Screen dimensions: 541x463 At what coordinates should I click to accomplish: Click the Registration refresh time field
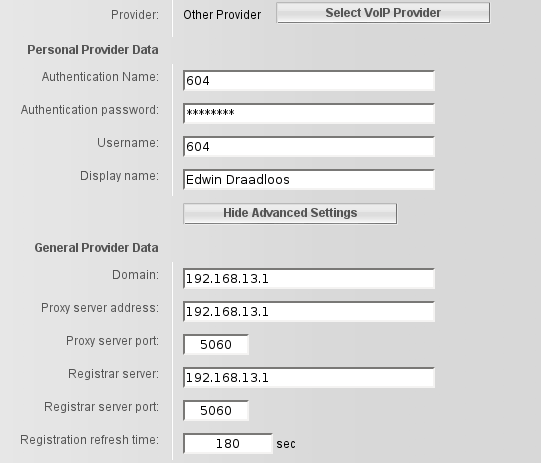pos(228,443)
